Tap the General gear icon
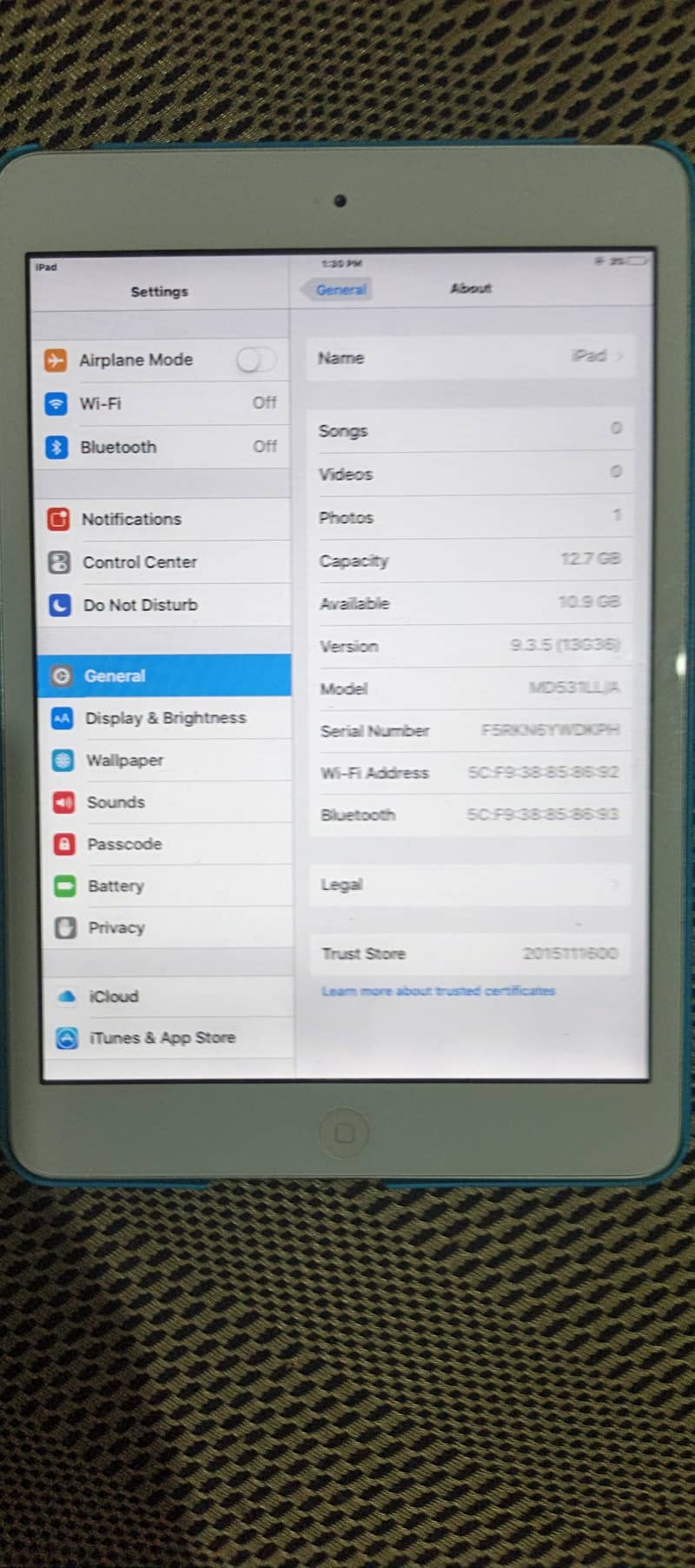Image resolution: width=695 pixels, height=1568 pixels. click(x=62, y=675)
